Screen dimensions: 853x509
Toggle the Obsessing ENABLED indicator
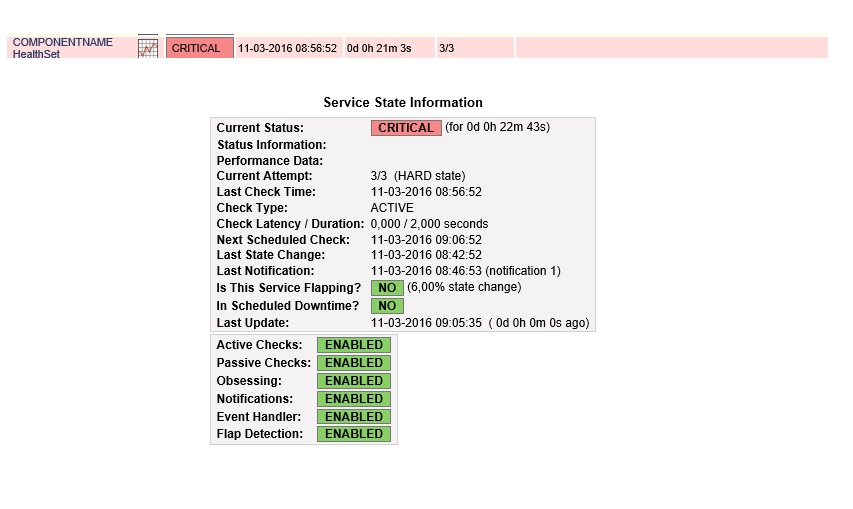click(353, 381)
